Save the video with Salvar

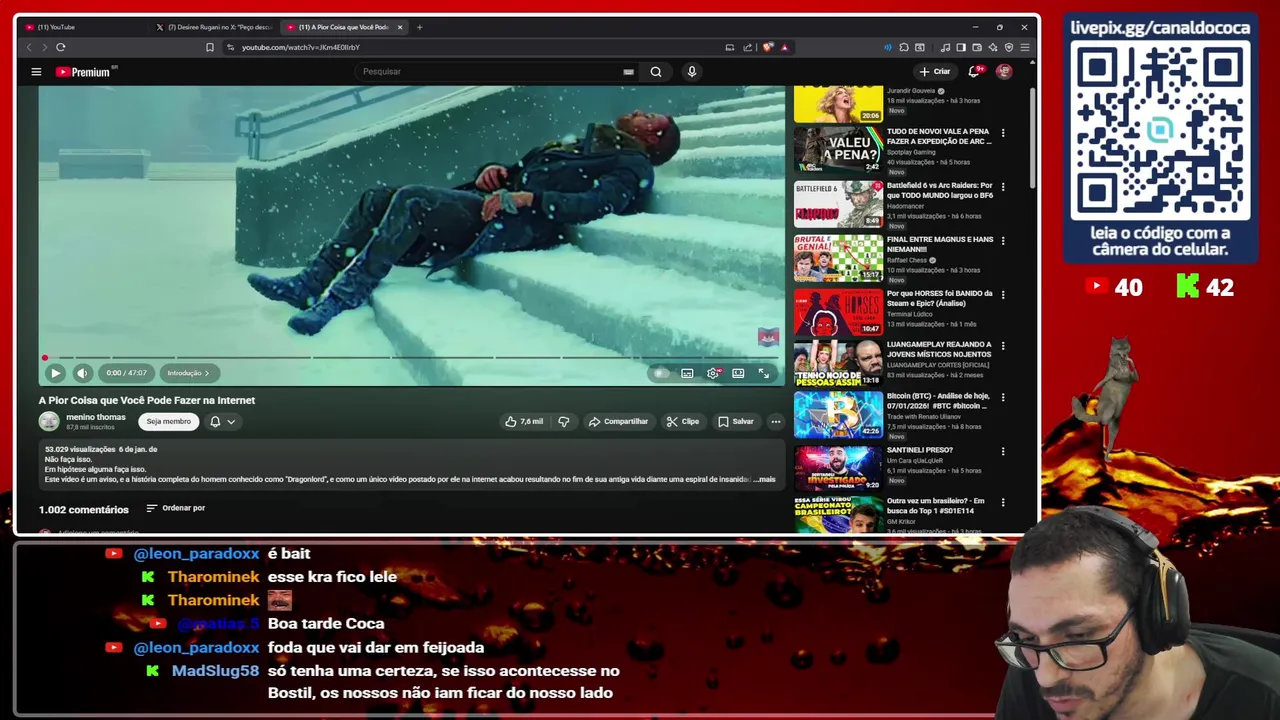(x=736, y=421)
